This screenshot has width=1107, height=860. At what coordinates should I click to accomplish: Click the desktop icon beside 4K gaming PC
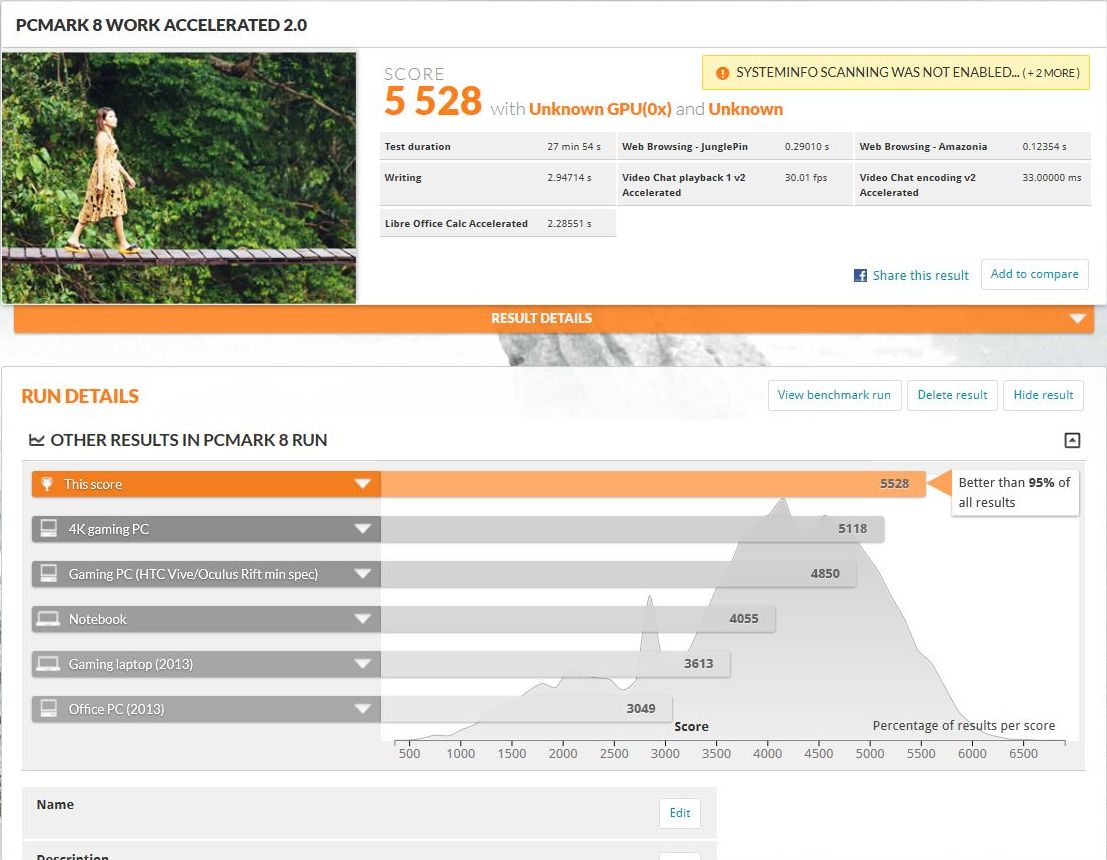pos(47,529)
